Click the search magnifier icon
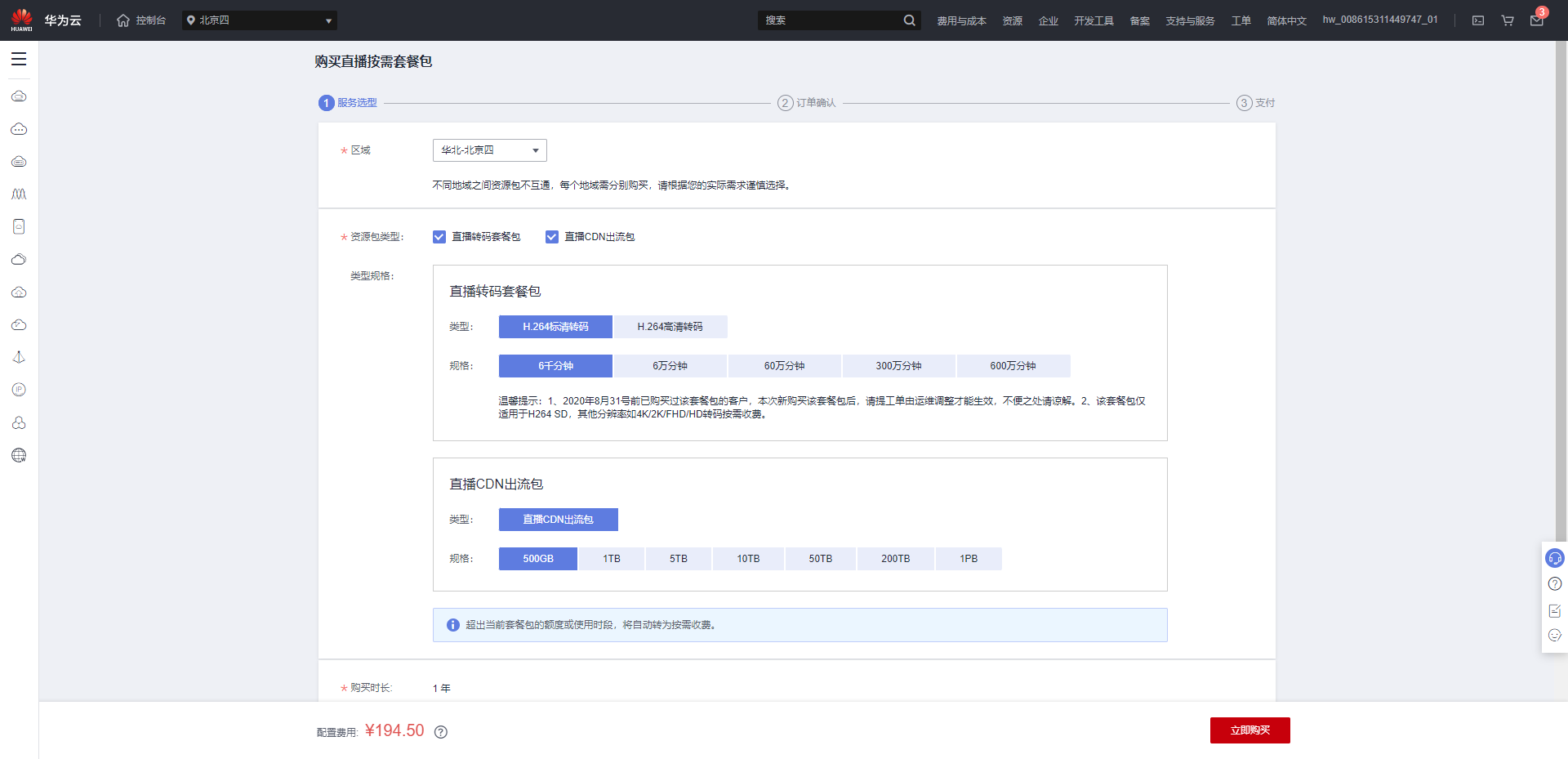1568x759 pixels. 909,20
